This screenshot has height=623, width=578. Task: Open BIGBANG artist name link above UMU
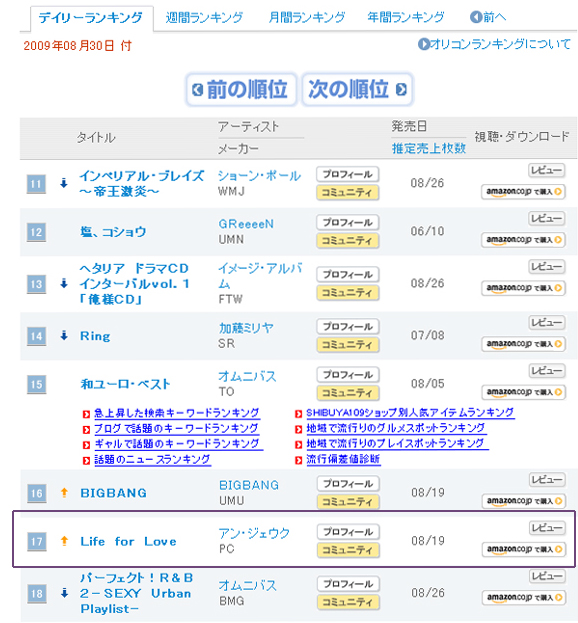pyautogui.click(x=249, y=485)
